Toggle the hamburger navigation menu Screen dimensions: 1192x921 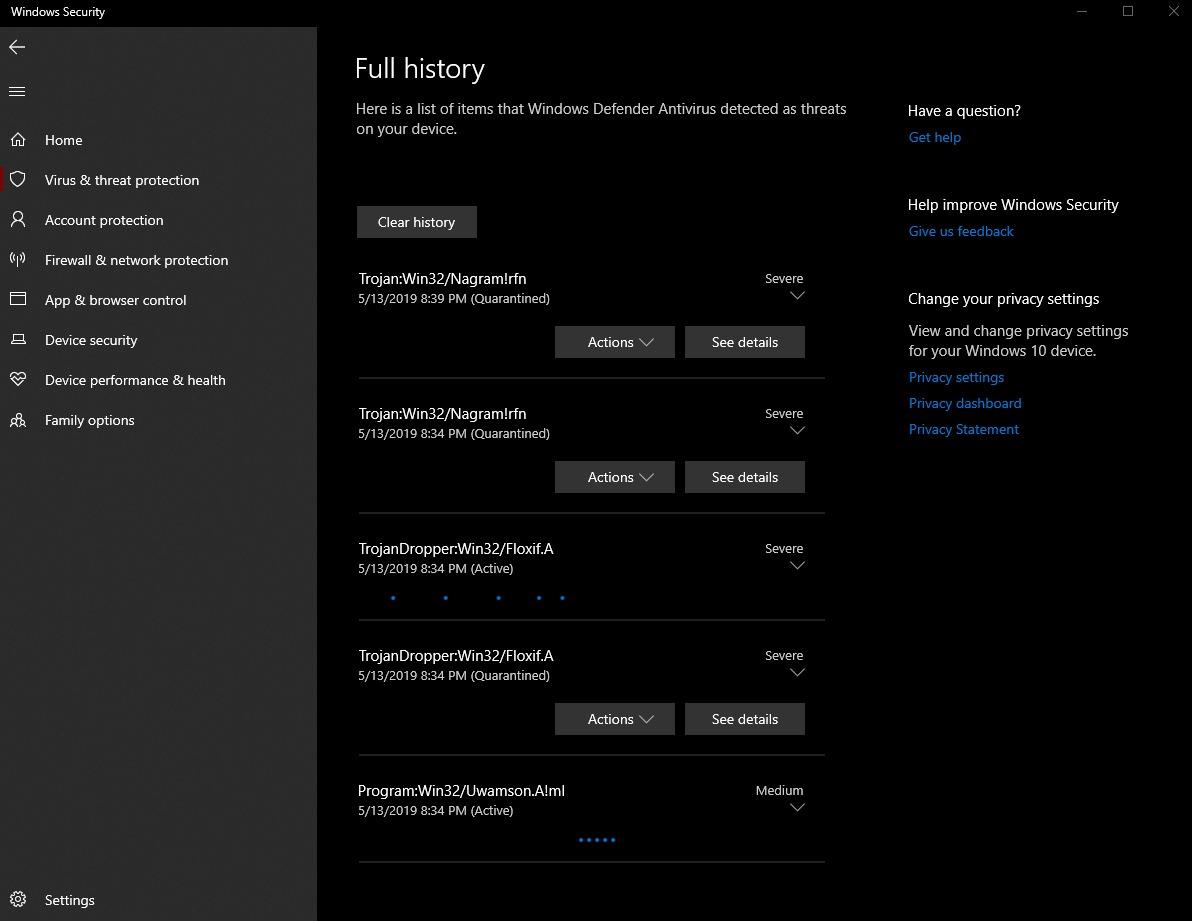pos(17,92)
